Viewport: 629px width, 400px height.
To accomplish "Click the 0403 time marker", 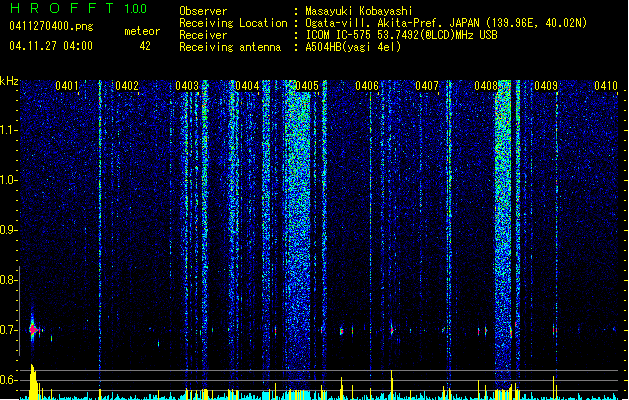I will coord(187,86).
